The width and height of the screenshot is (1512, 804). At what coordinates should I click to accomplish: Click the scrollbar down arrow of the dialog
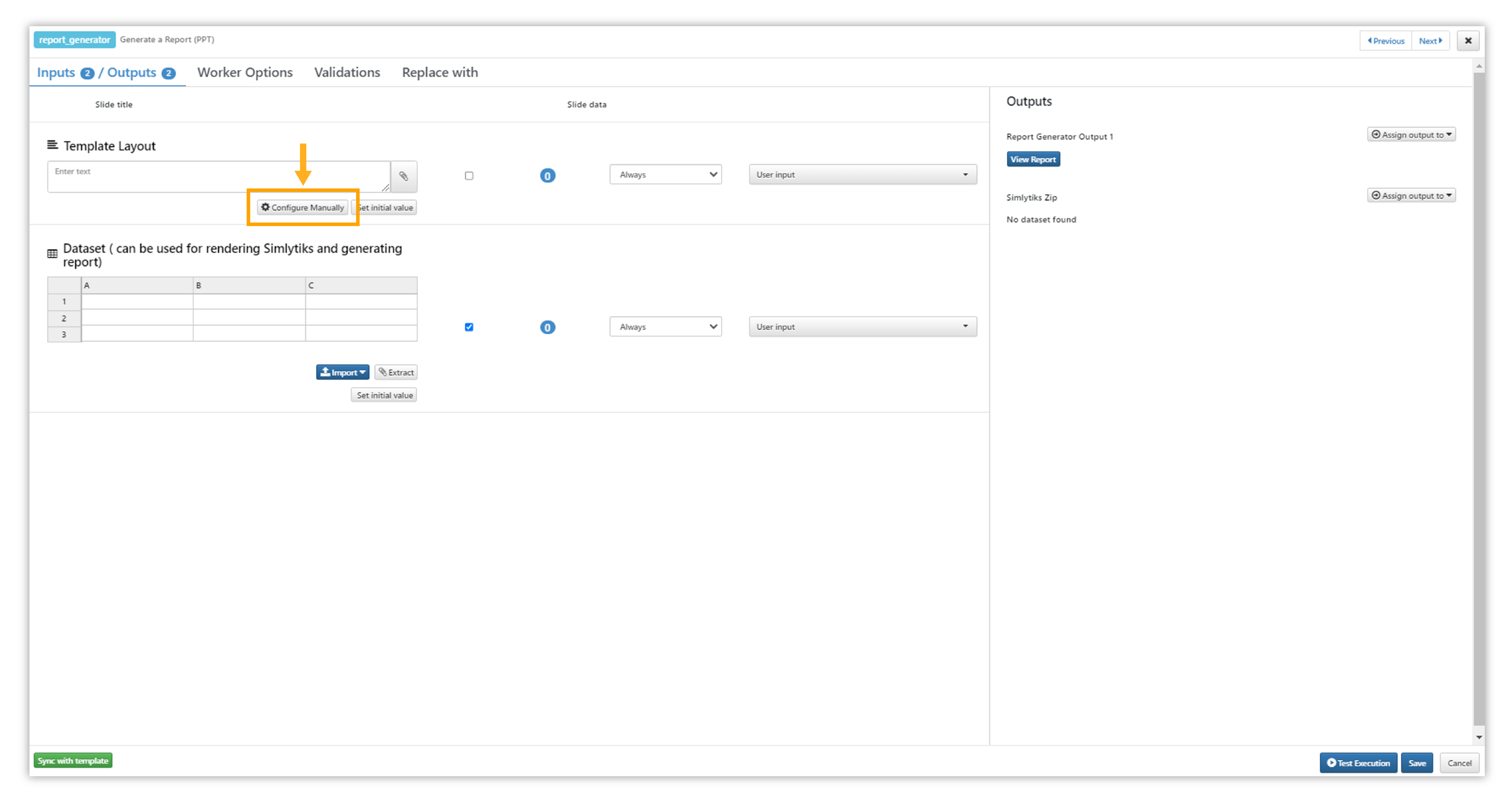pos(1479,738)
